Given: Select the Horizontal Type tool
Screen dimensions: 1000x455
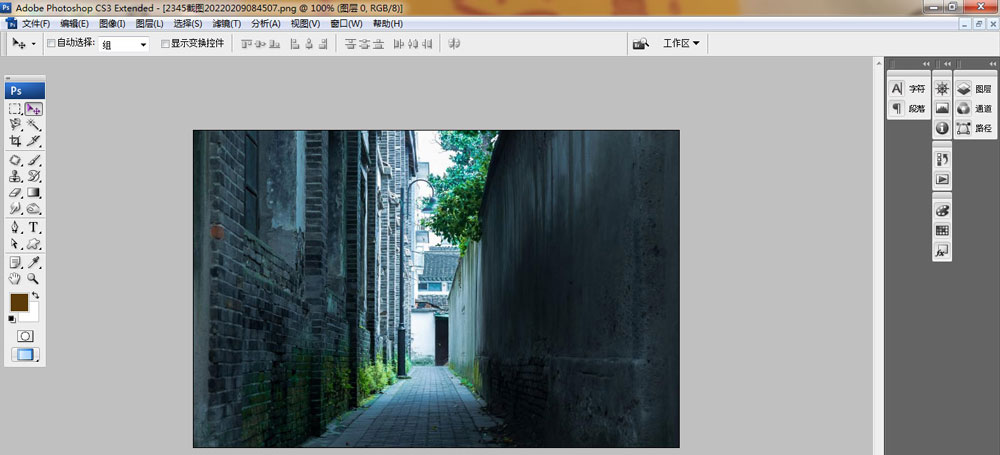Looking at the screenshot, I should tap(34, 228).
